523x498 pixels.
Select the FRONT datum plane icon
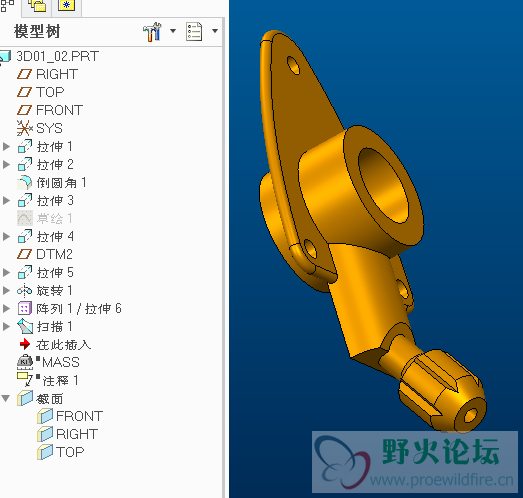[x=24, y=110]
